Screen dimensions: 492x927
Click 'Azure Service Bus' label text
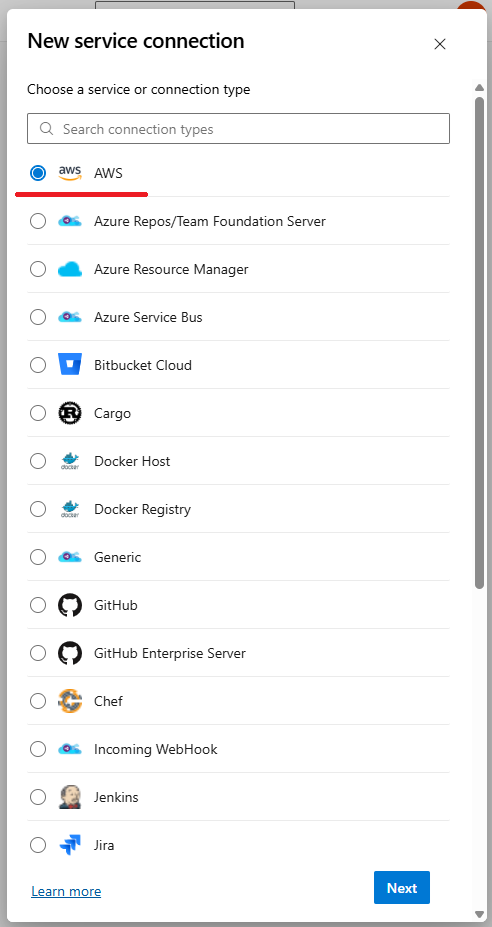(148, 317)
